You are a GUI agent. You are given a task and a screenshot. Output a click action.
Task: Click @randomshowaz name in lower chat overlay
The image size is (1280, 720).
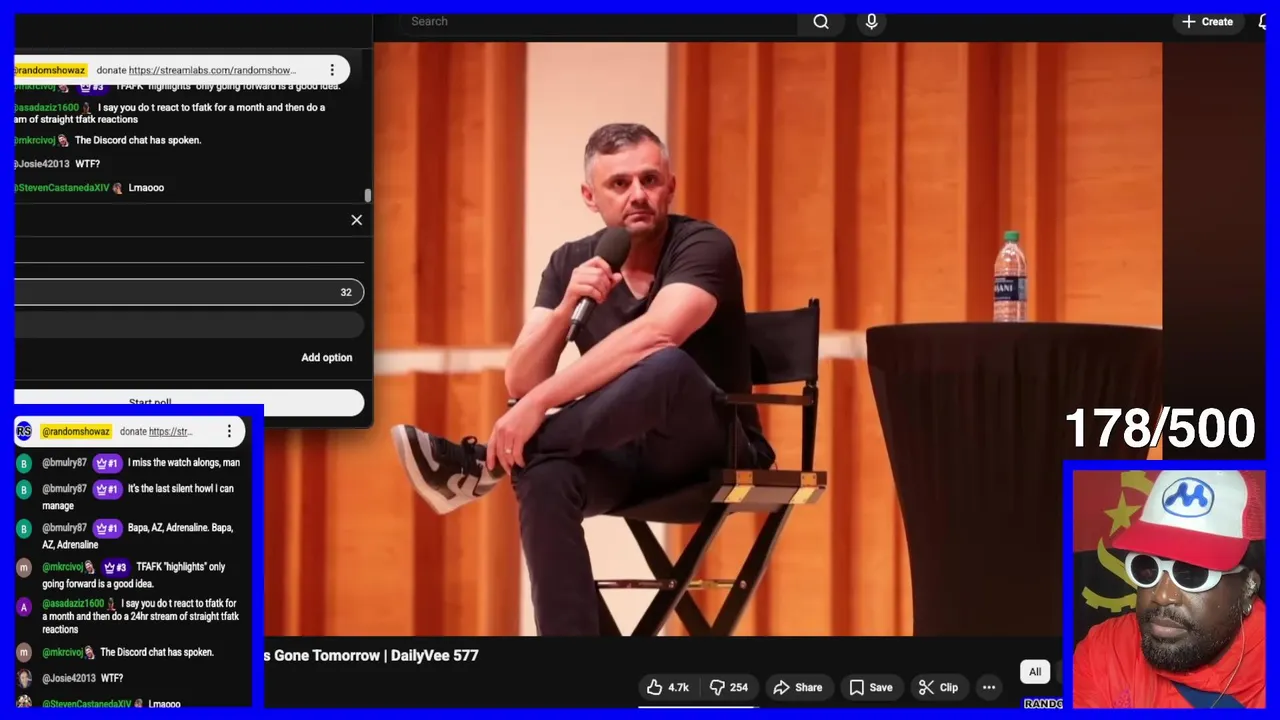[76, 431]
